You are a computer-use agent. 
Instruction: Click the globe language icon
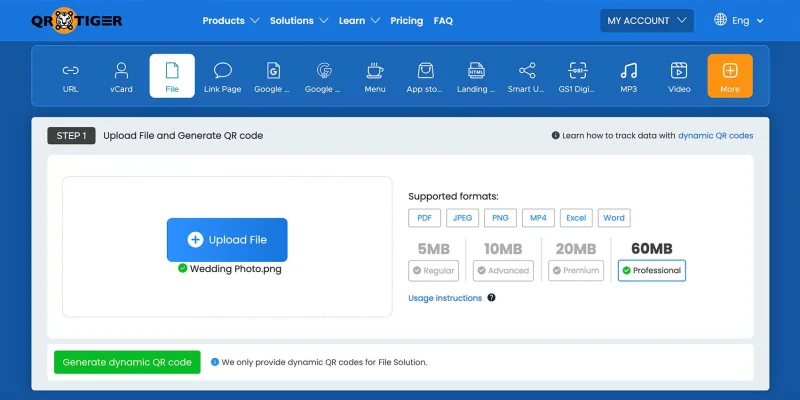pos(720,20)
